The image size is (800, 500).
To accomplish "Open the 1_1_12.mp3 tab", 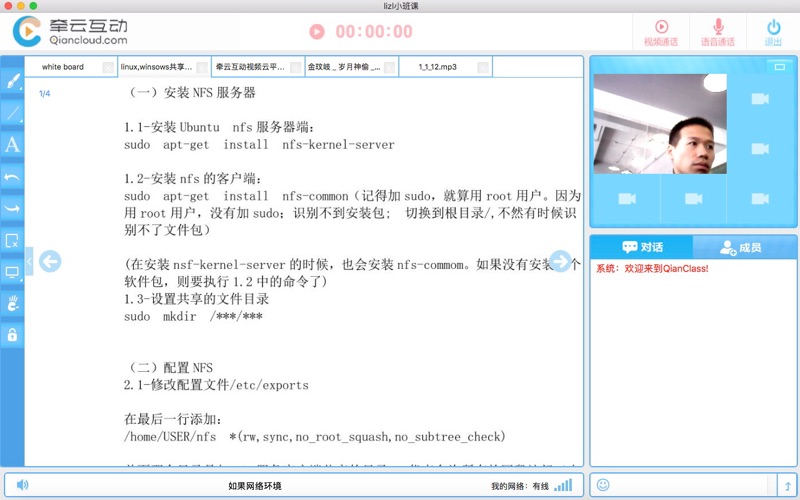I will 437,67.
